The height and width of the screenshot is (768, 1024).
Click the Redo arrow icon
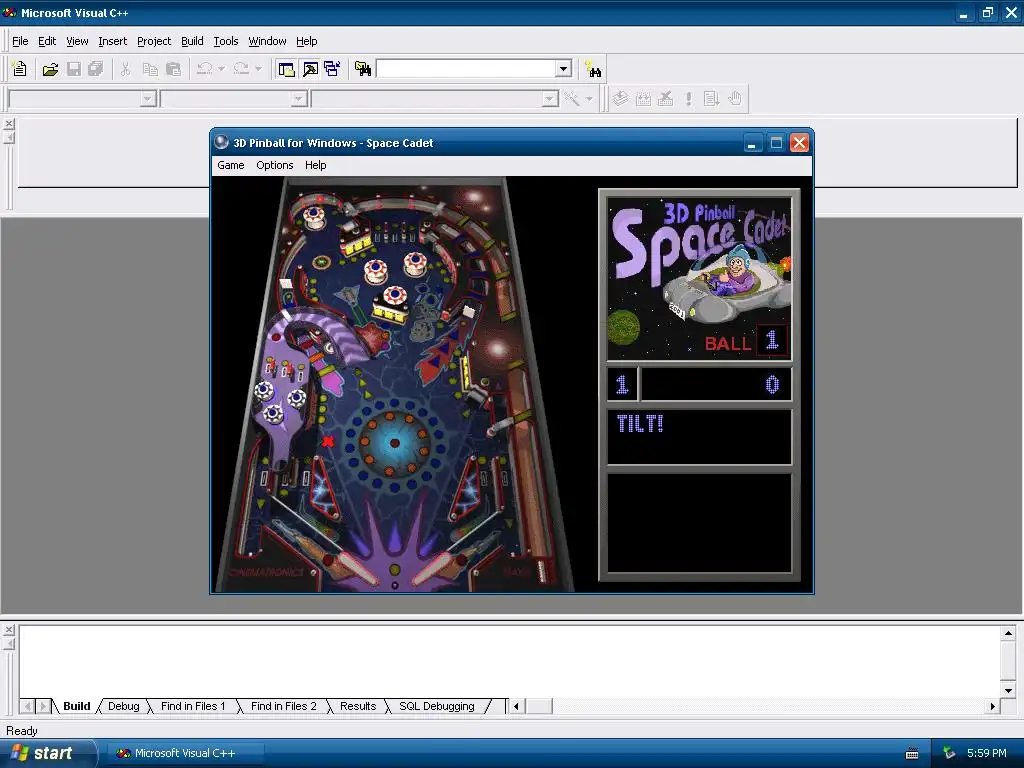pos(241,69)
